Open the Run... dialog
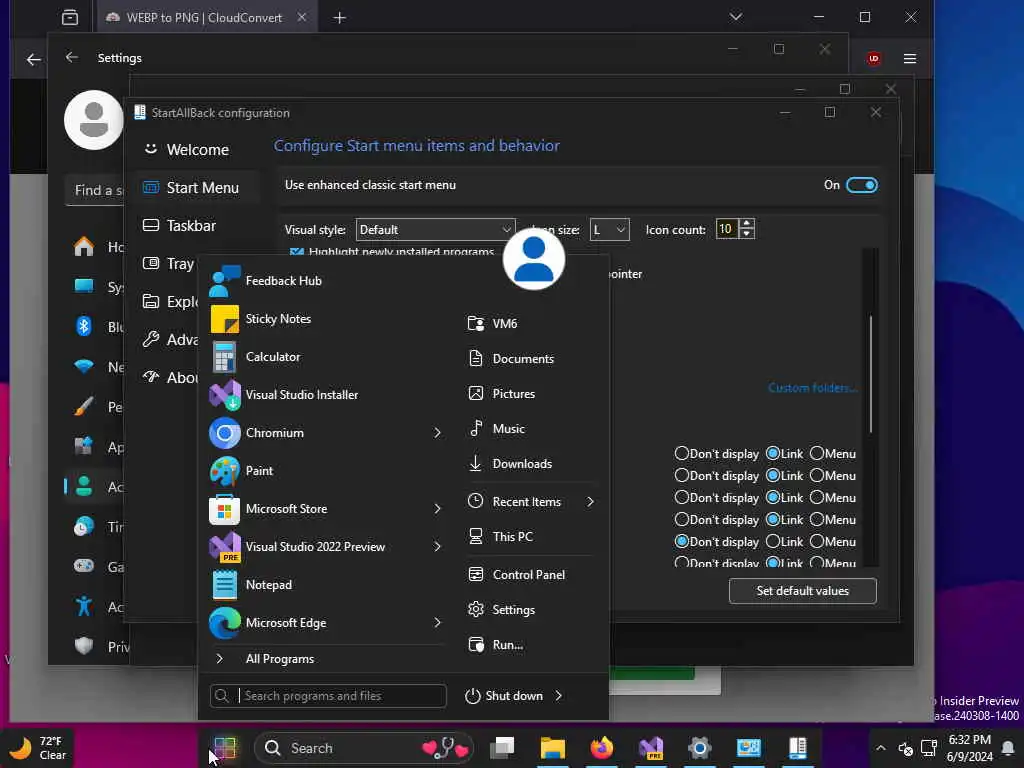 [495, 645]
